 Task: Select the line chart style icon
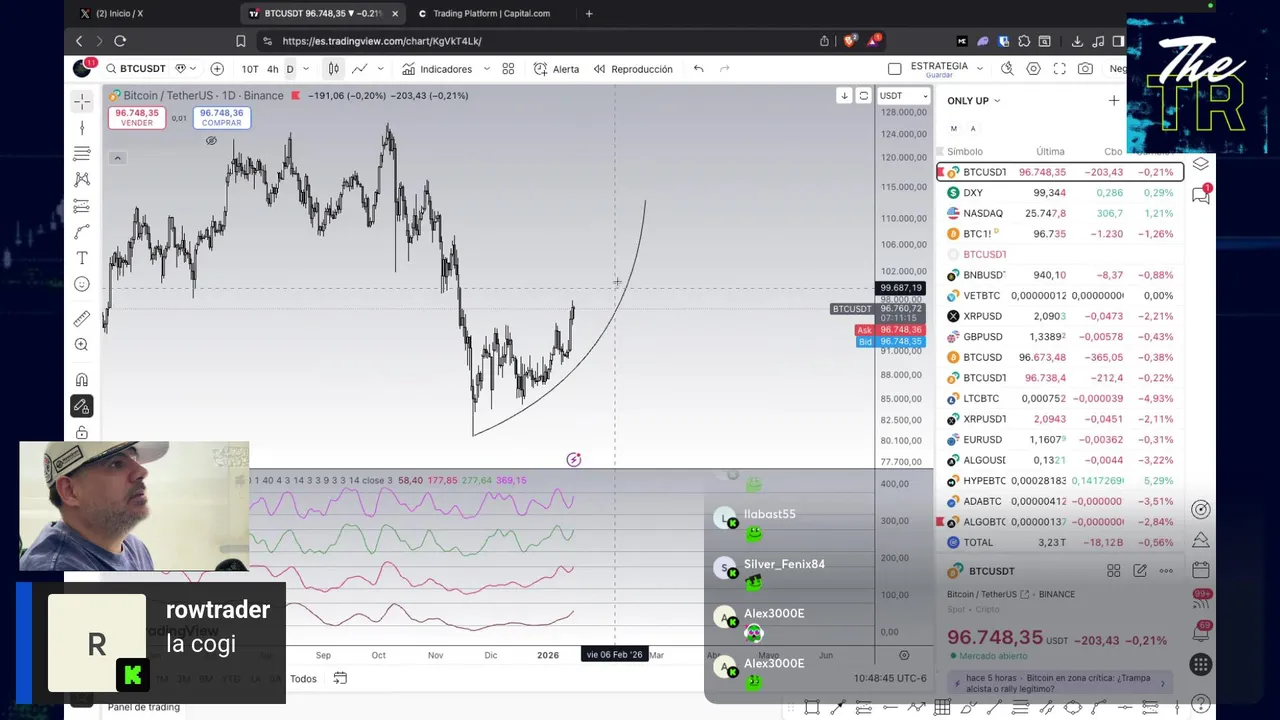pyautogui.click(x=359, y=69)
